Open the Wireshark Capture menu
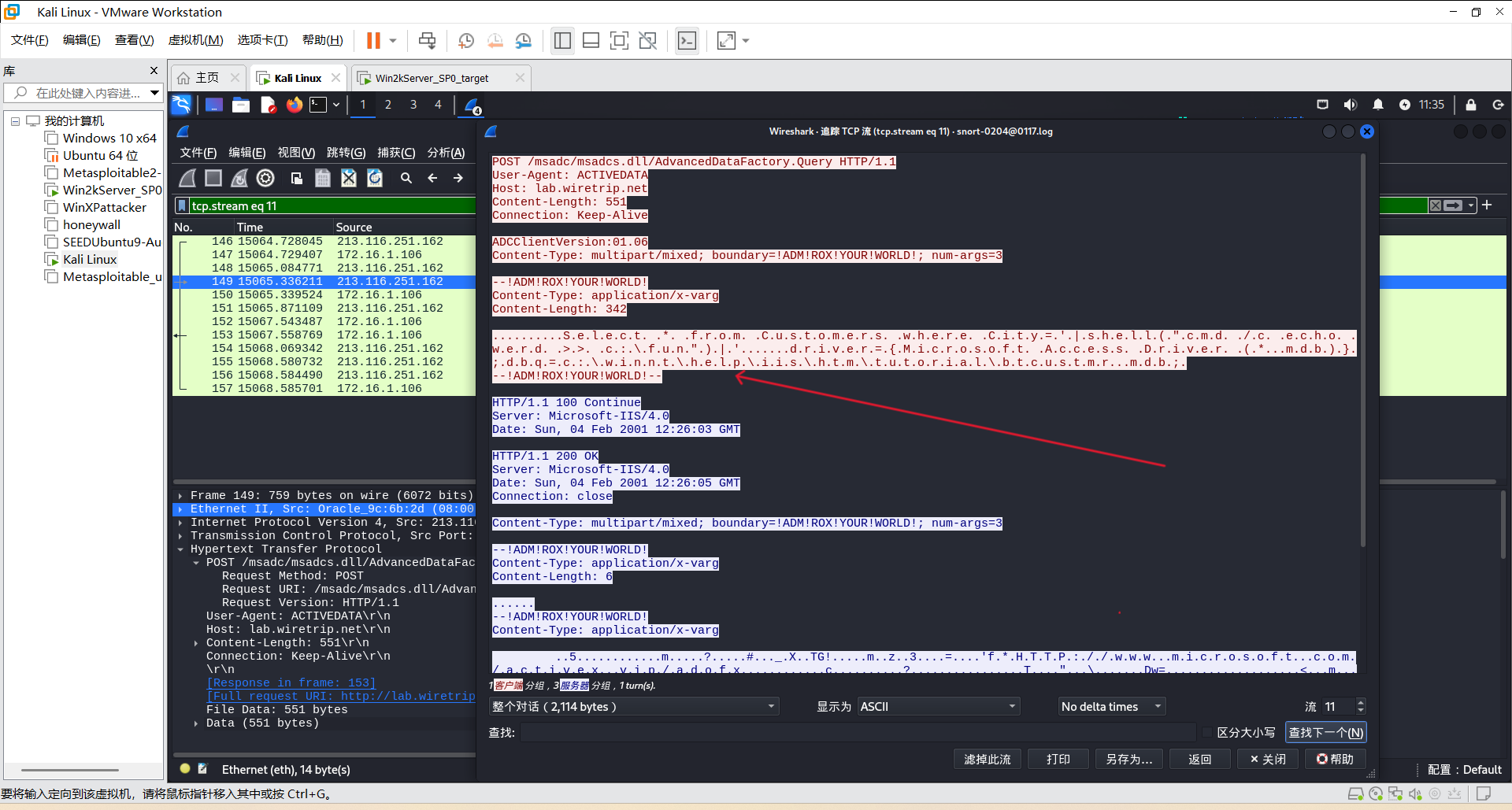 click(x=396, y=153)
